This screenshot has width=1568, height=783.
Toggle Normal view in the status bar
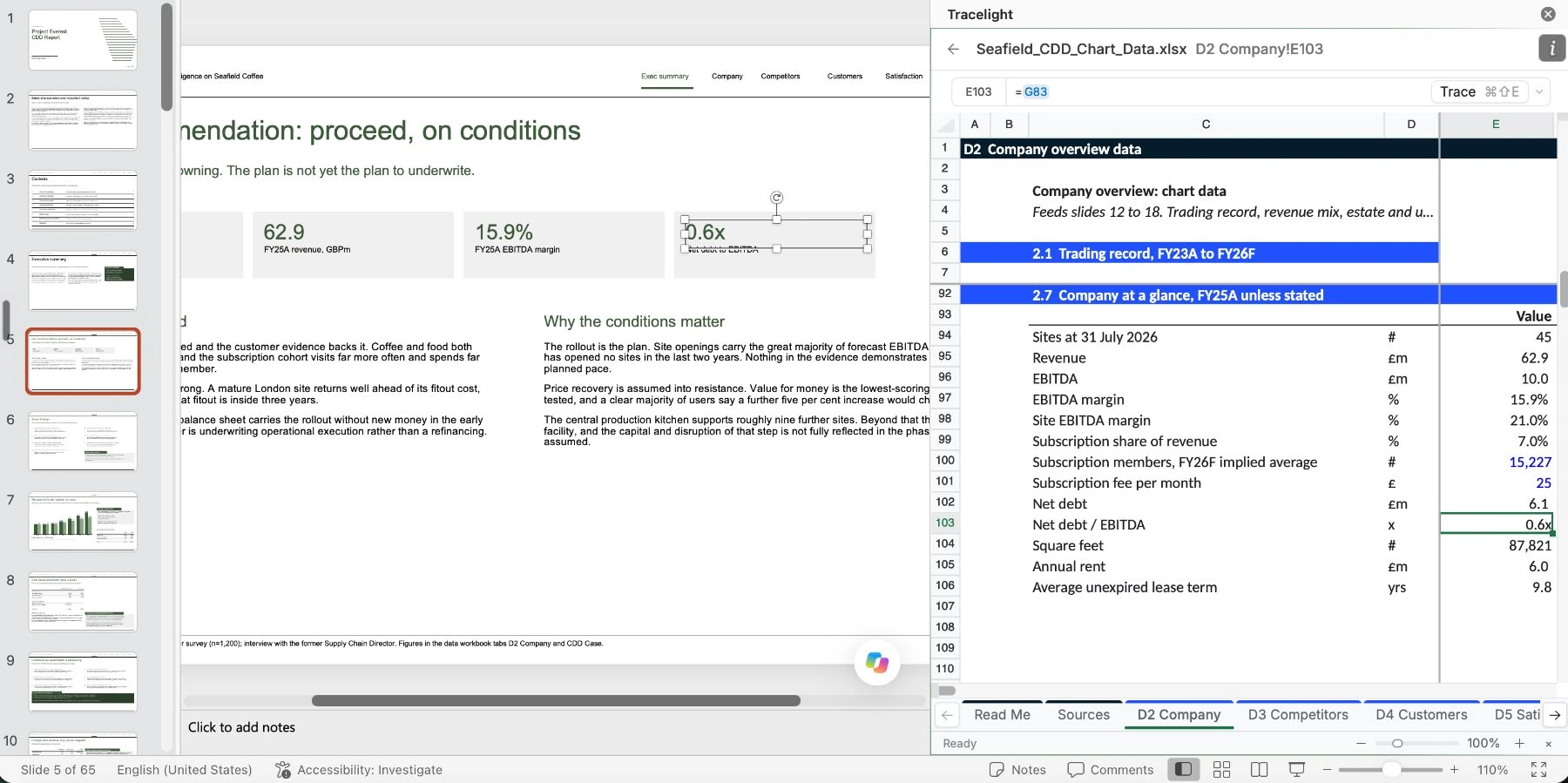(x=1183, y=770)
